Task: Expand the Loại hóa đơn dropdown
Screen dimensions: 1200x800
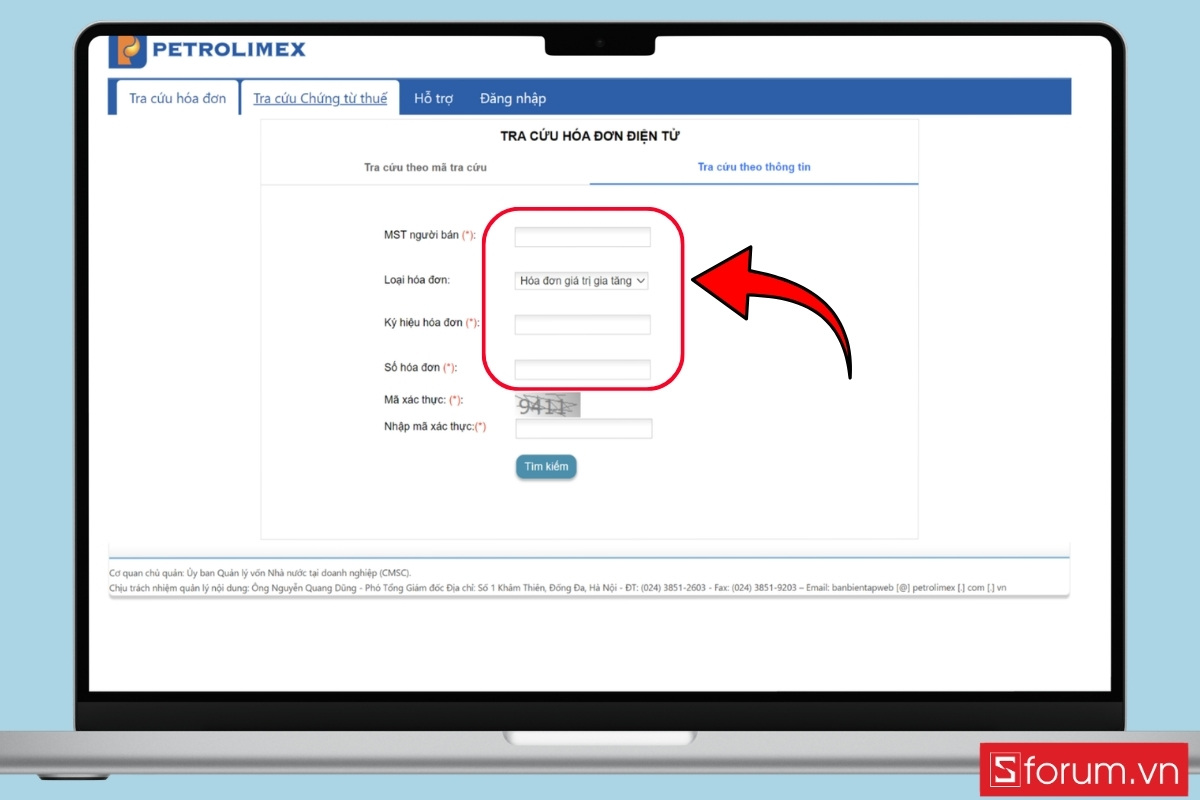Action: [x=582, y=281]
